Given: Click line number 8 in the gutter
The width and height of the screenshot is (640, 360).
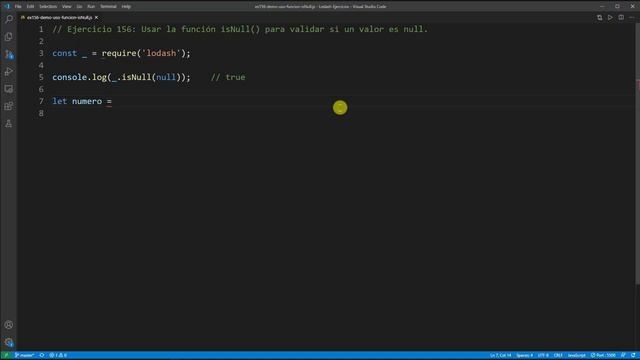Looking at the screenshot, I should [41, 113].
